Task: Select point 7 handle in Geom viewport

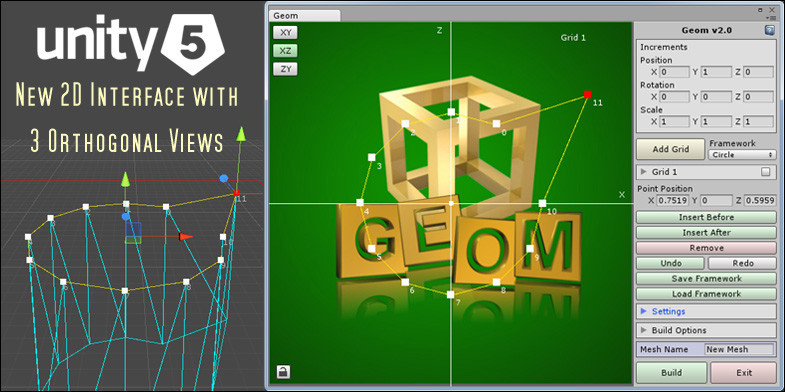Action: 451,294
